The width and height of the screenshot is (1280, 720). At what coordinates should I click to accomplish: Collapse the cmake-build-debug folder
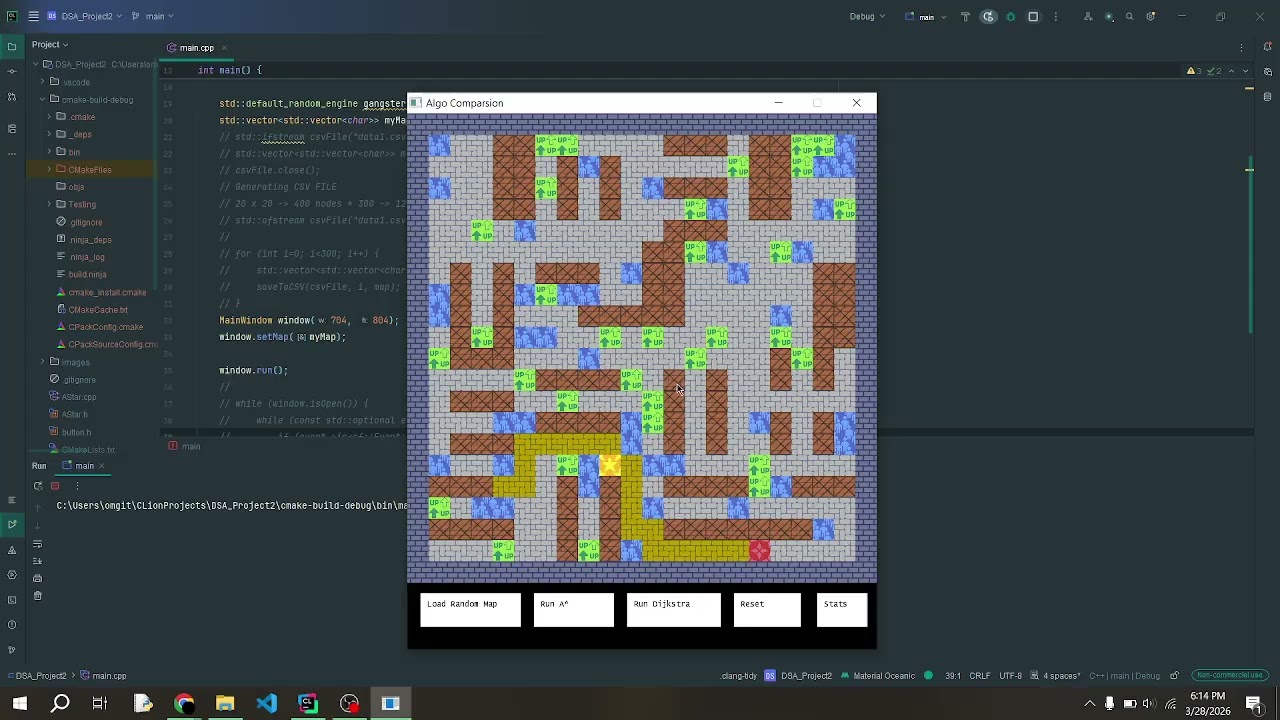coord(42,99)
